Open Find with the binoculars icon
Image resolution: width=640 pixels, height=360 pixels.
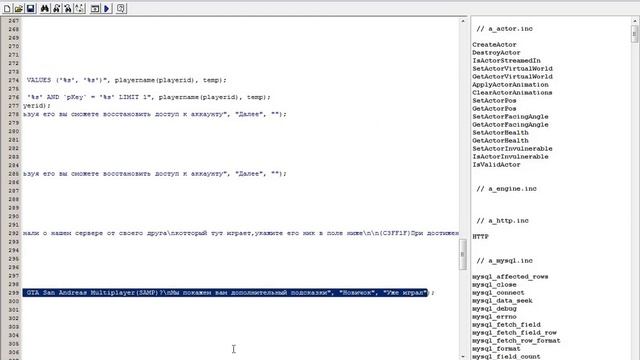click(x=44, y=8)
